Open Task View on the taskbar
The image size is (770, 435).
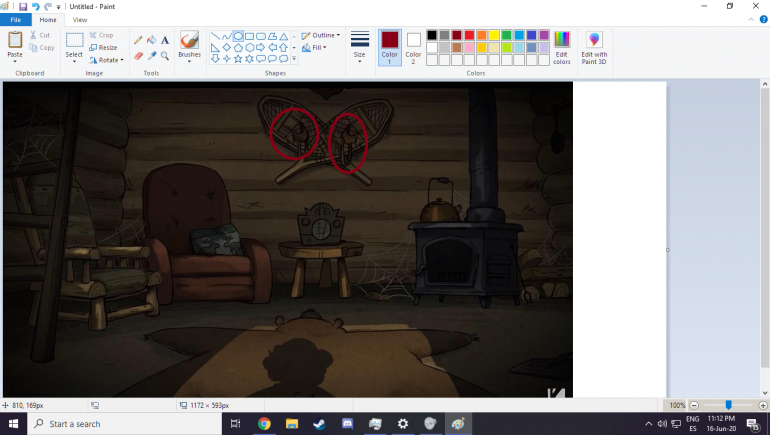(236, 424)
